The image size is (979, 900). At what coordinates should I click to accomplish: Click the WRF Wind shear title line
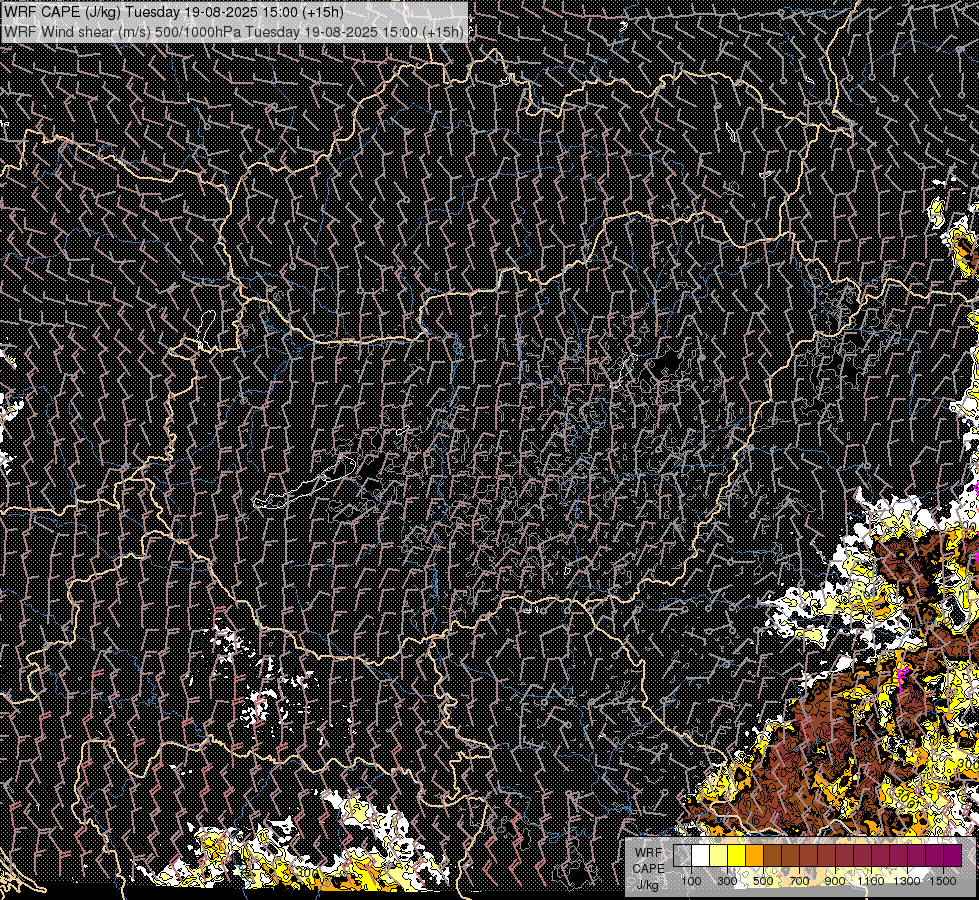click(234, 32)
